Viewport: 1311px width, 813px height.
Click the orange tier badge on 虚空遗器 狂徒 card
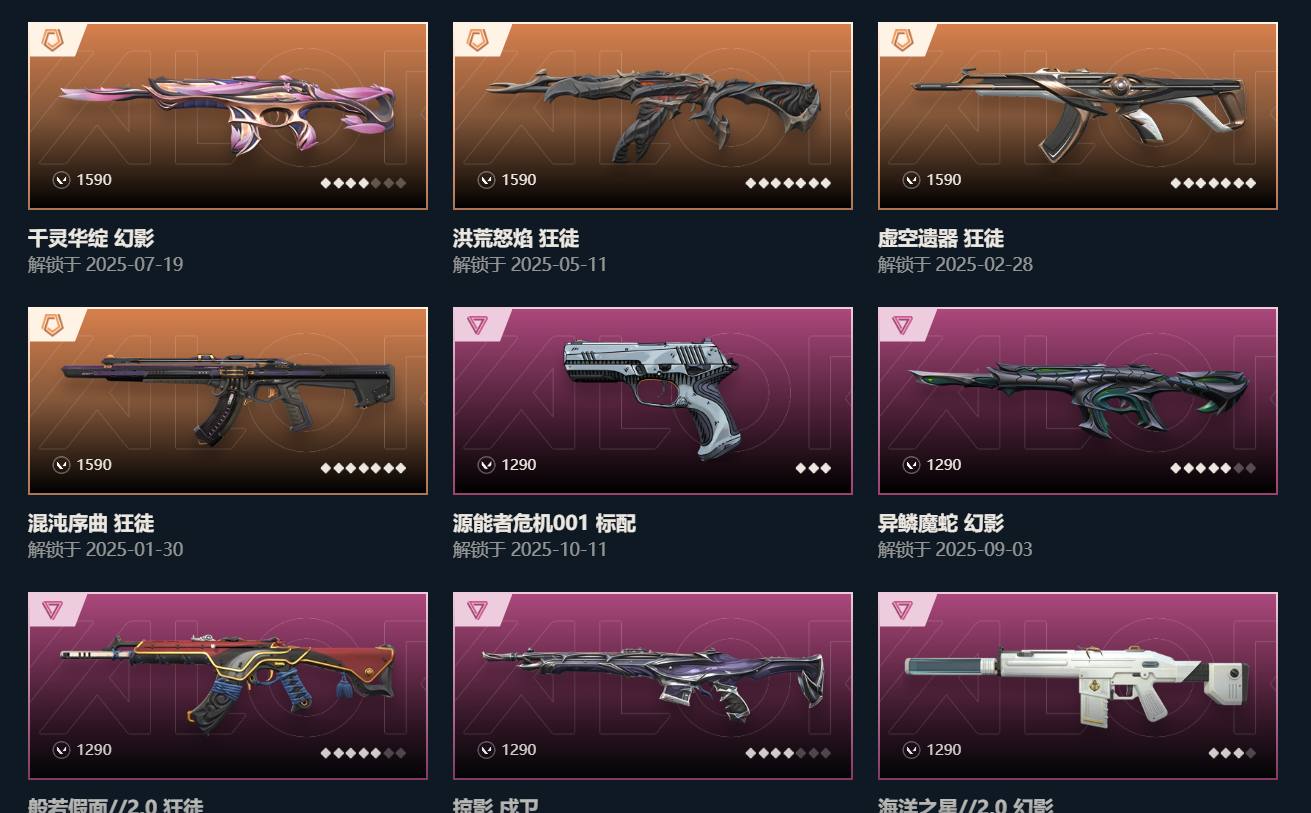(x=902, y=40)
